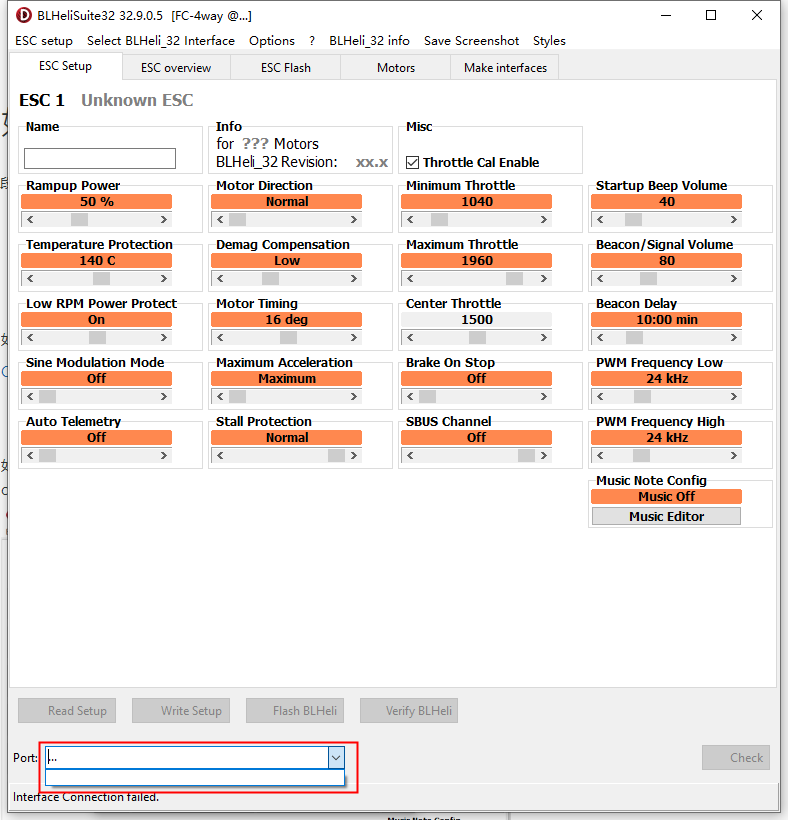Screen dimensions: 788x820
Task: Click Low RPM Power Protect left arrow
Action: tap(30, 338)
